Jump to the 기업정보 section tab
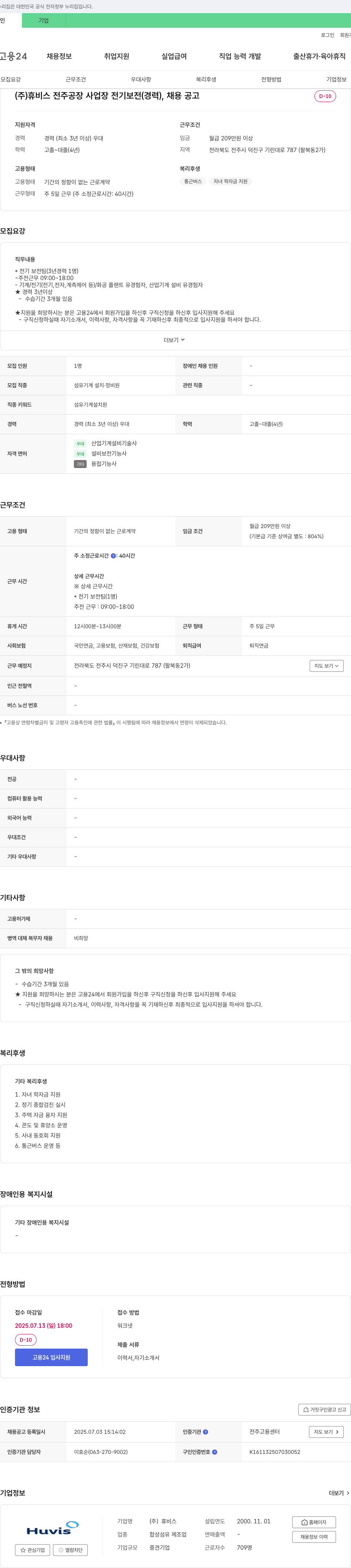The height and width of the screenshot is (1568, 351). point(336,80)
